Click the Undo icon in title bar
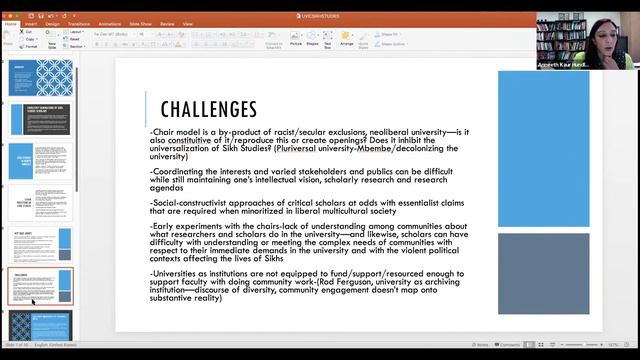The width and height of the screenshot is (640, 360). coord(51,16)
